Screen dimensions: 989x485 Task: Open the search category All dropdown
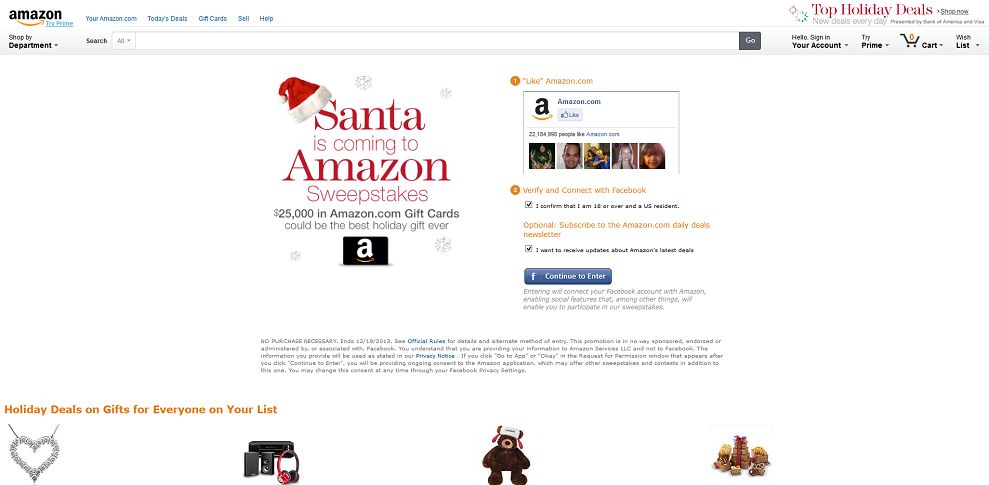[x=124, y=41]
